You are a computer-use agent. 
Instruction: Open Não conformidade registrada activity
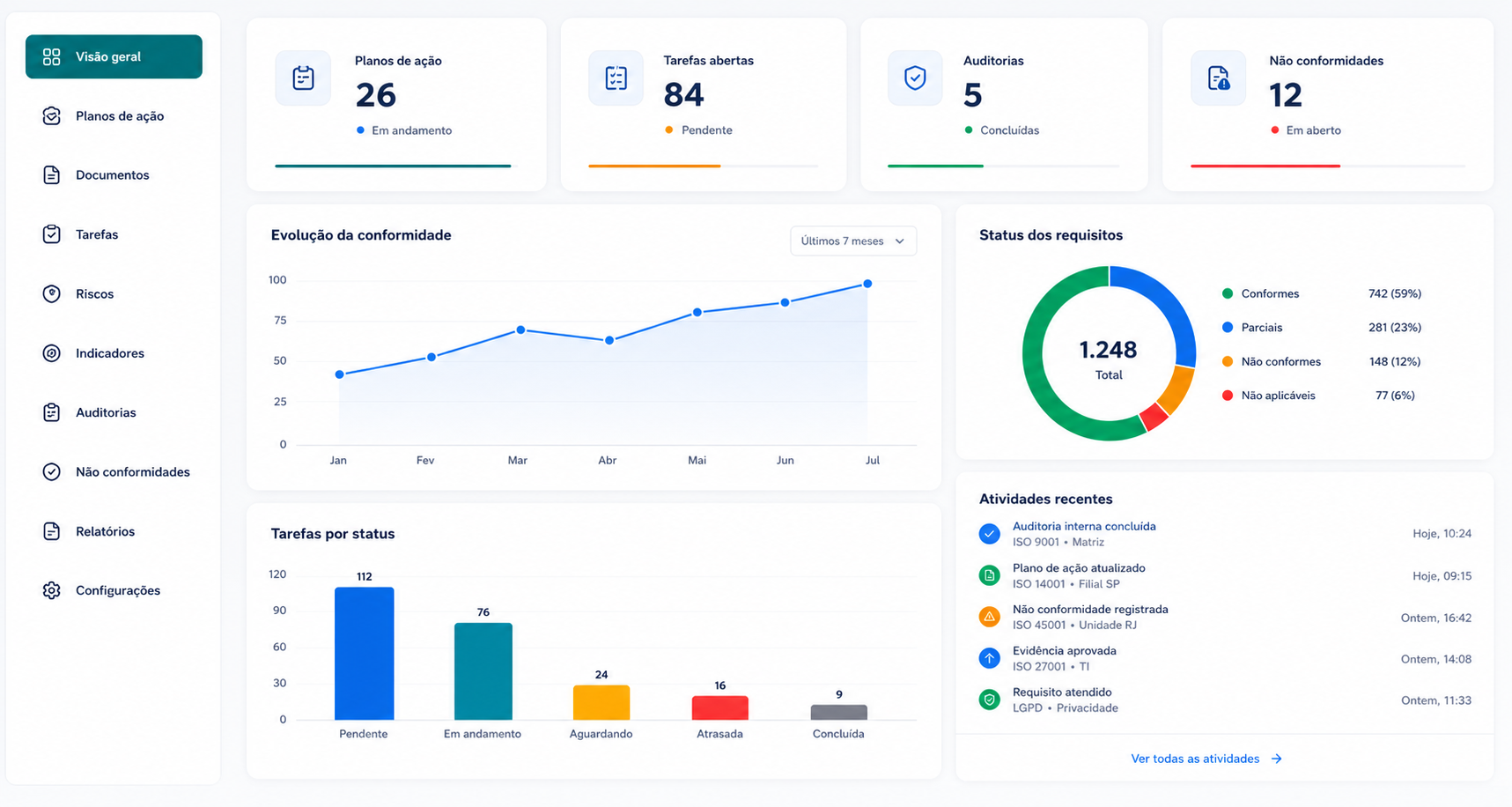[x=1225, y=617]
